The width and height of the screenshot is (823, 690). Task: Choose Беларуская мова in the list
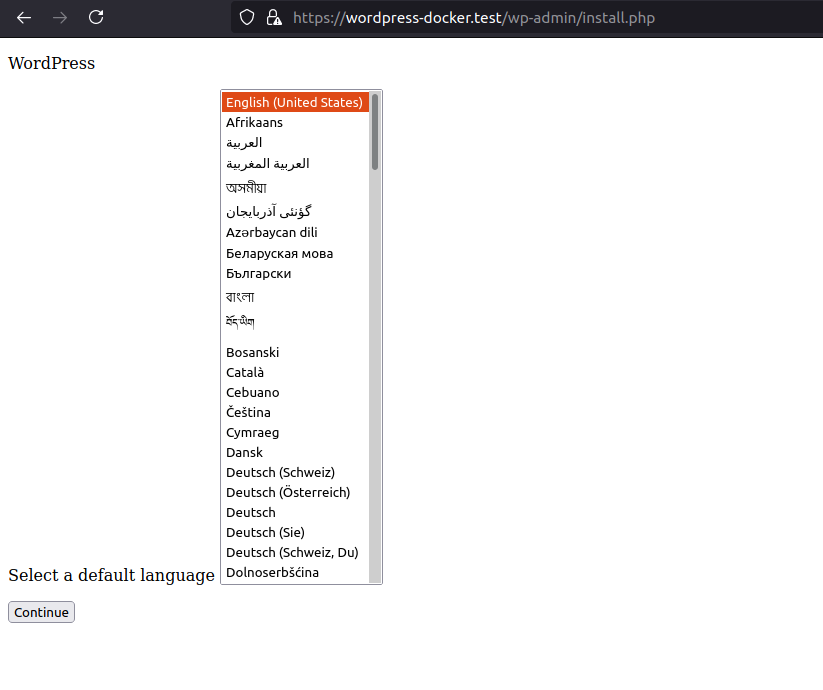pyautogui.click(x=296, y=253)
